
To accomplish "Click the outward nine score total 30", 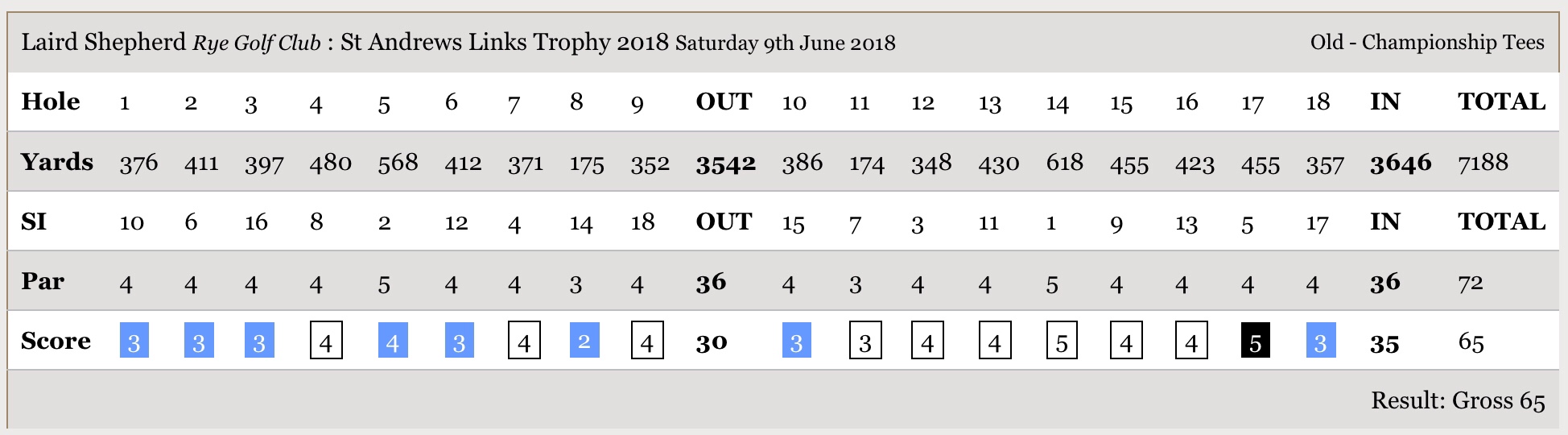I will point(711,342).
